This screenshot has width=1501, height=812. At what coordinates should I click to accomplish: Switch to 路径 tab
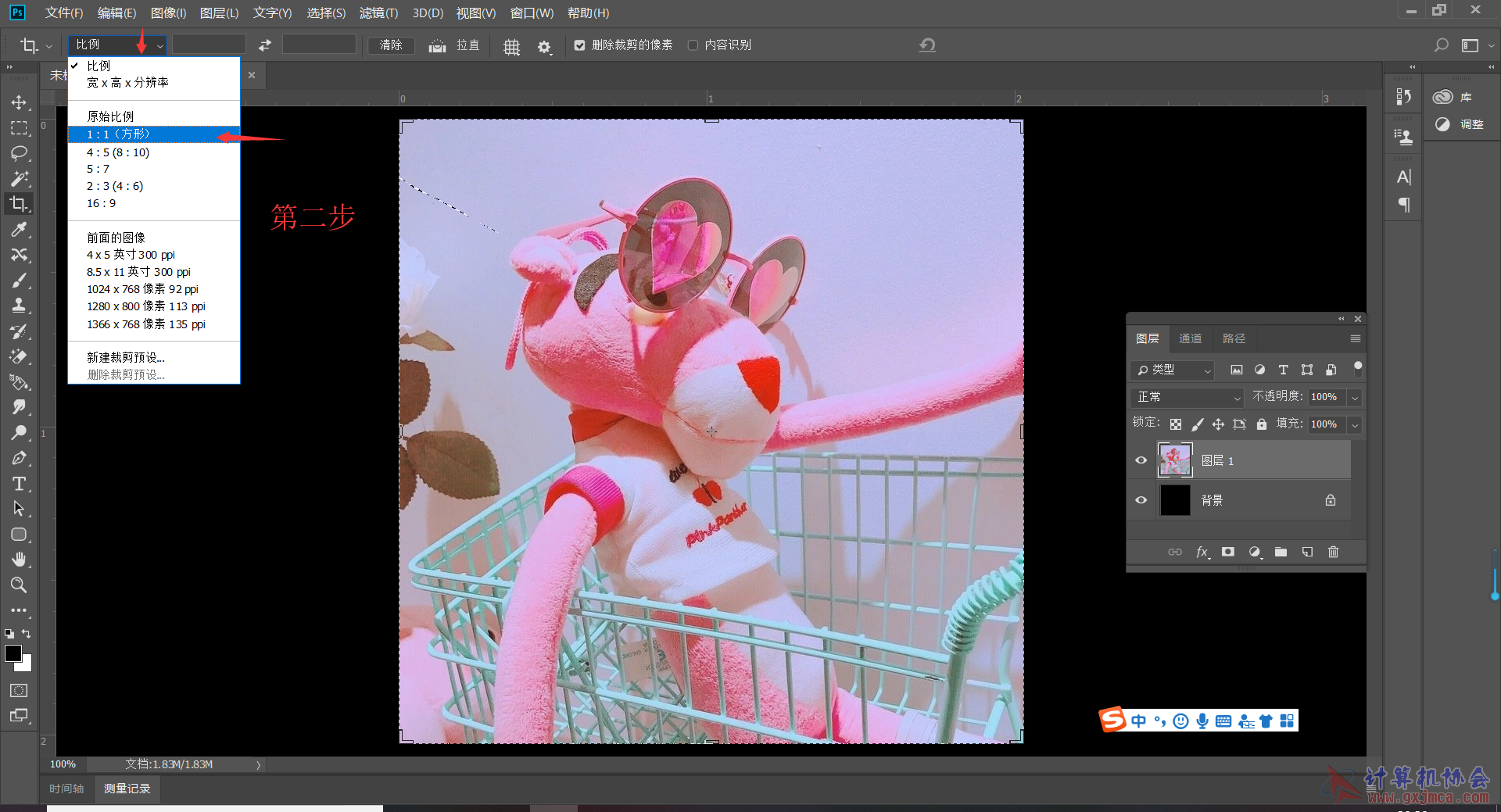pos(1234,338)
